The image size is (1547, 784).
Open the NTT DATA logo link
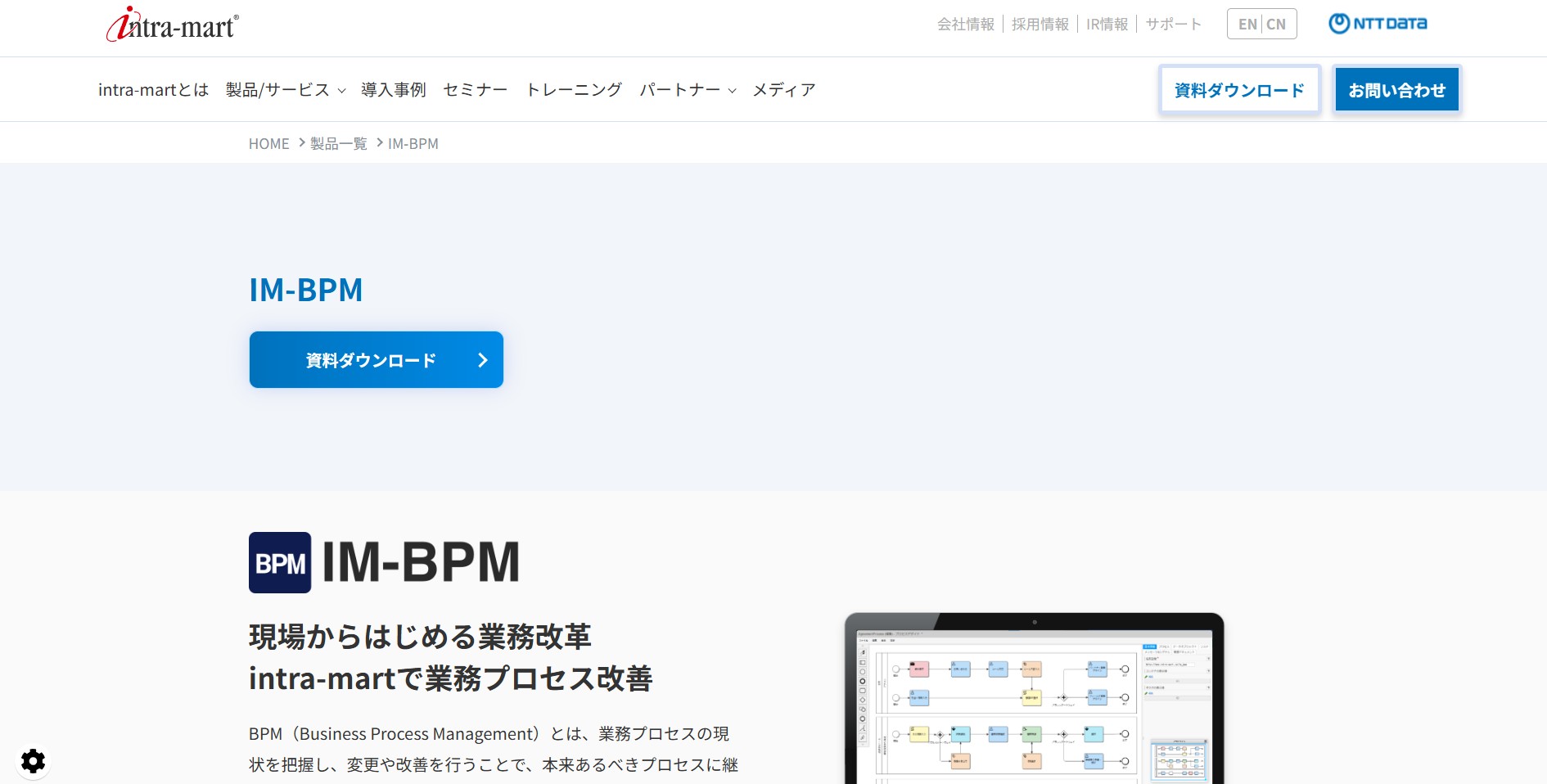(x=1378, y=24)
